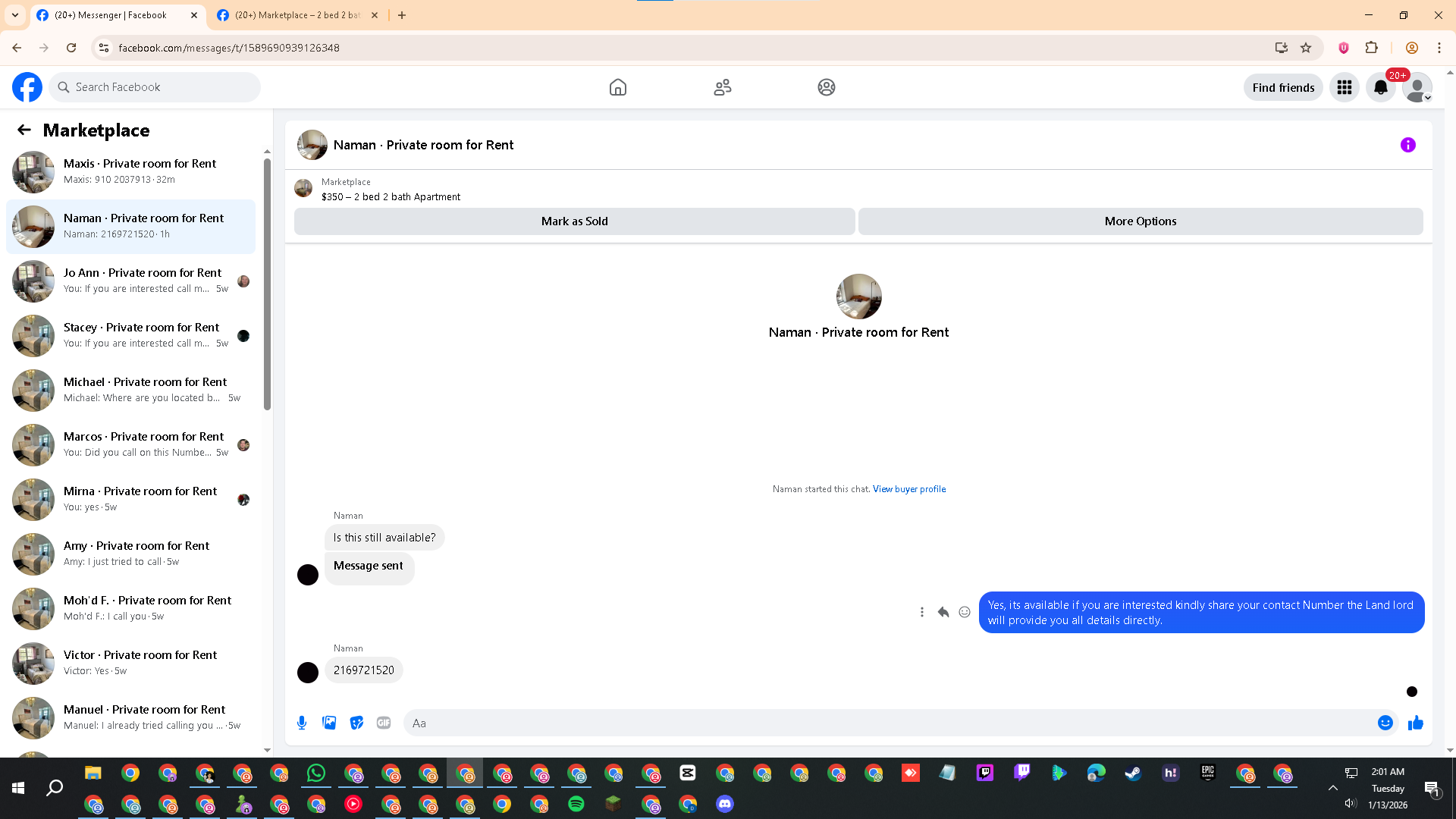Viewport: 1456px width, 819px height.
Task: Open notifications bell
Action: [1380, 87]
